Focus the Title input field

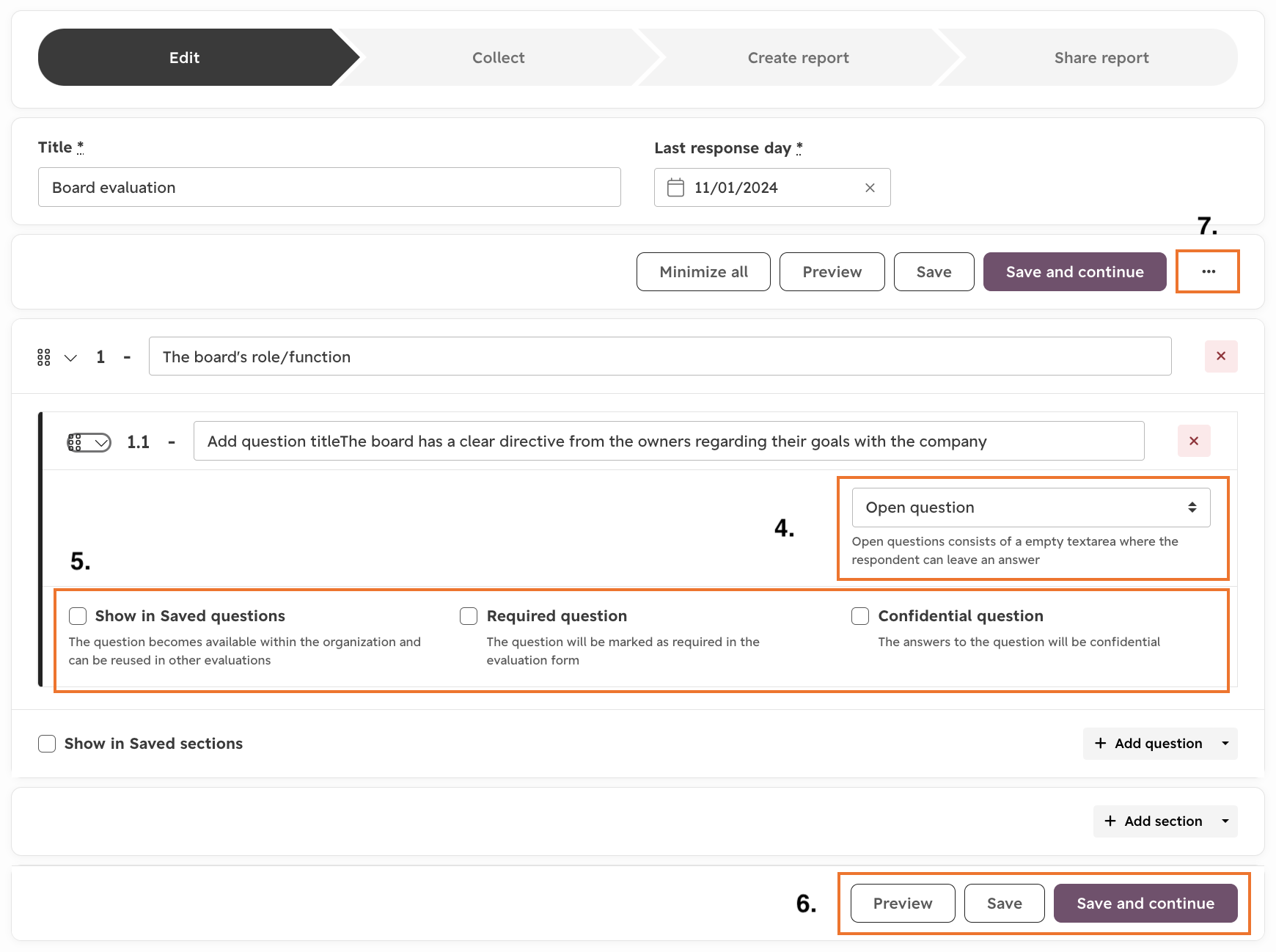pos(329,187)
